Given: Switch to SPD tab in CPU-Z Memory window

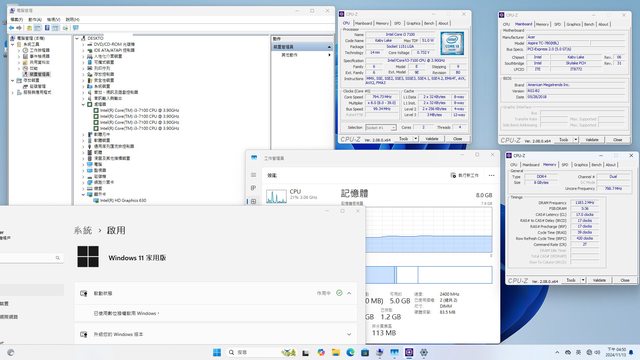Looking at the screenshot, I should [565, 165].
